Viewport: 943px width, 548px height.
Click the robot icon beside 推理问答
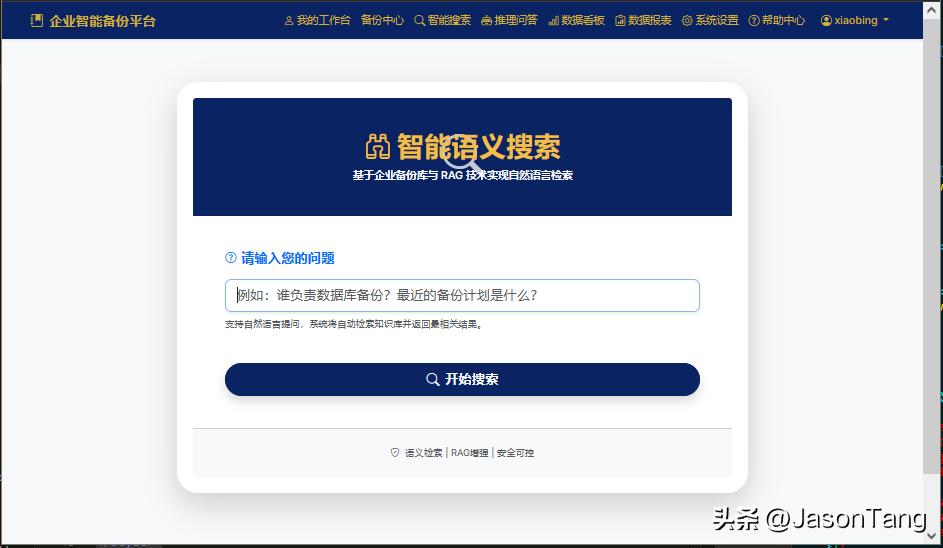487,20
